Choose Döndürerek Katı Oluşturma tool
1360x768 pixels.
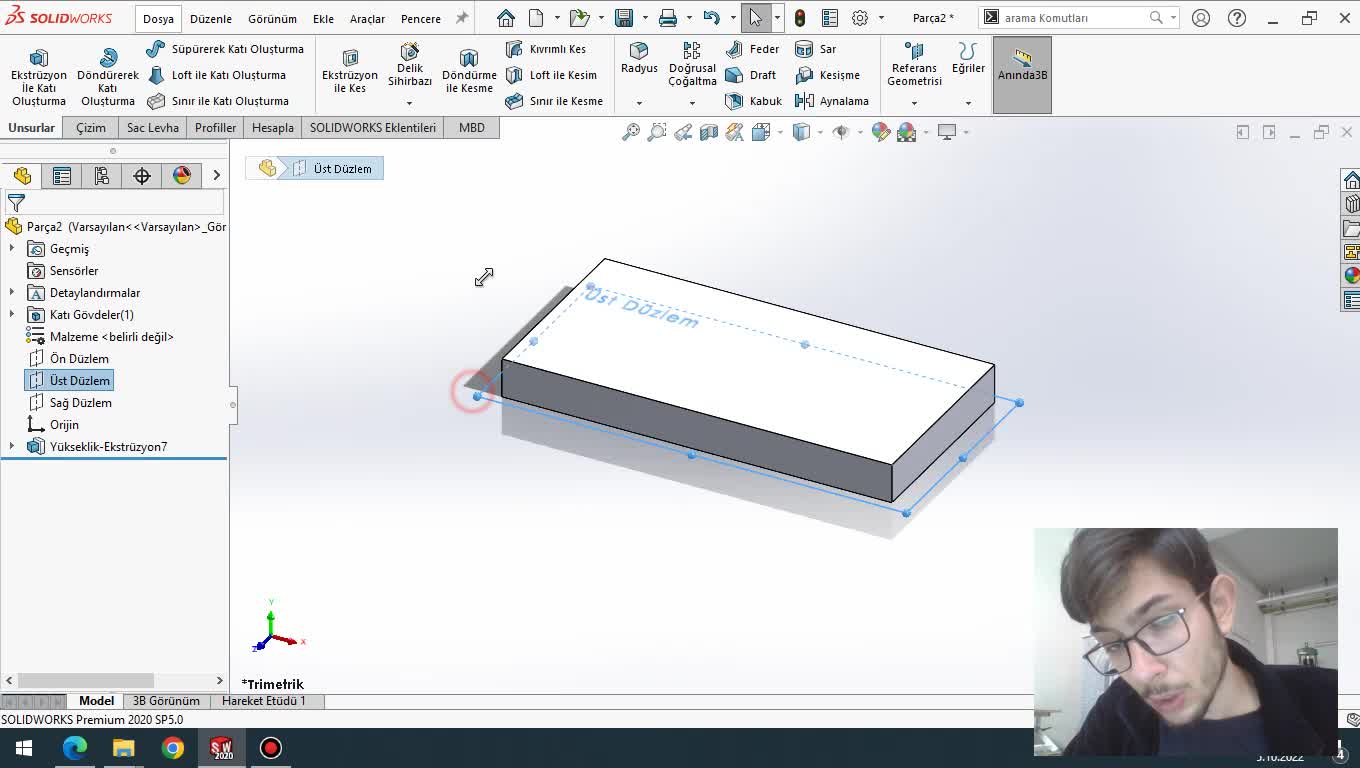click(x=108, y=75)
